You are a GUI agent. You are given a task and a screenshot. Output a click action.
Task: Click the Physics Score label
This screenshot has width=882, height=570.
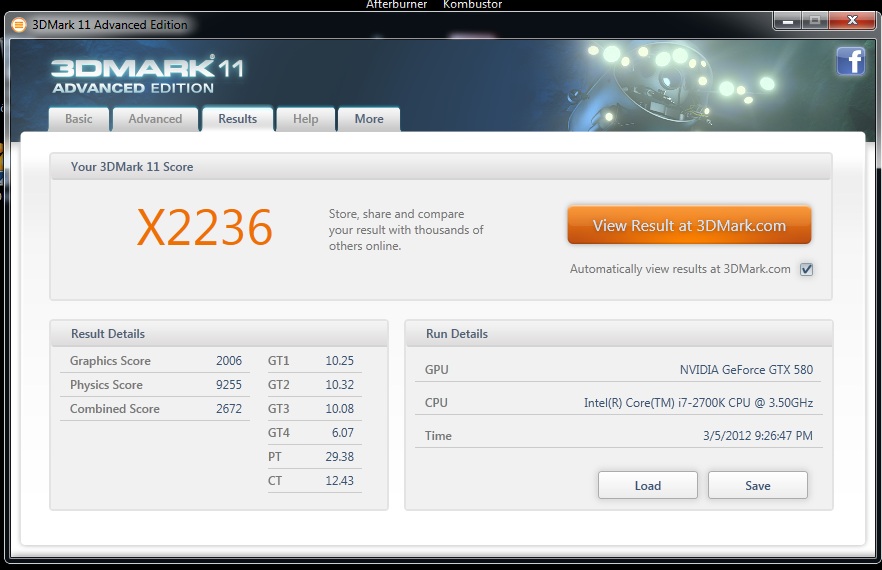106,385
